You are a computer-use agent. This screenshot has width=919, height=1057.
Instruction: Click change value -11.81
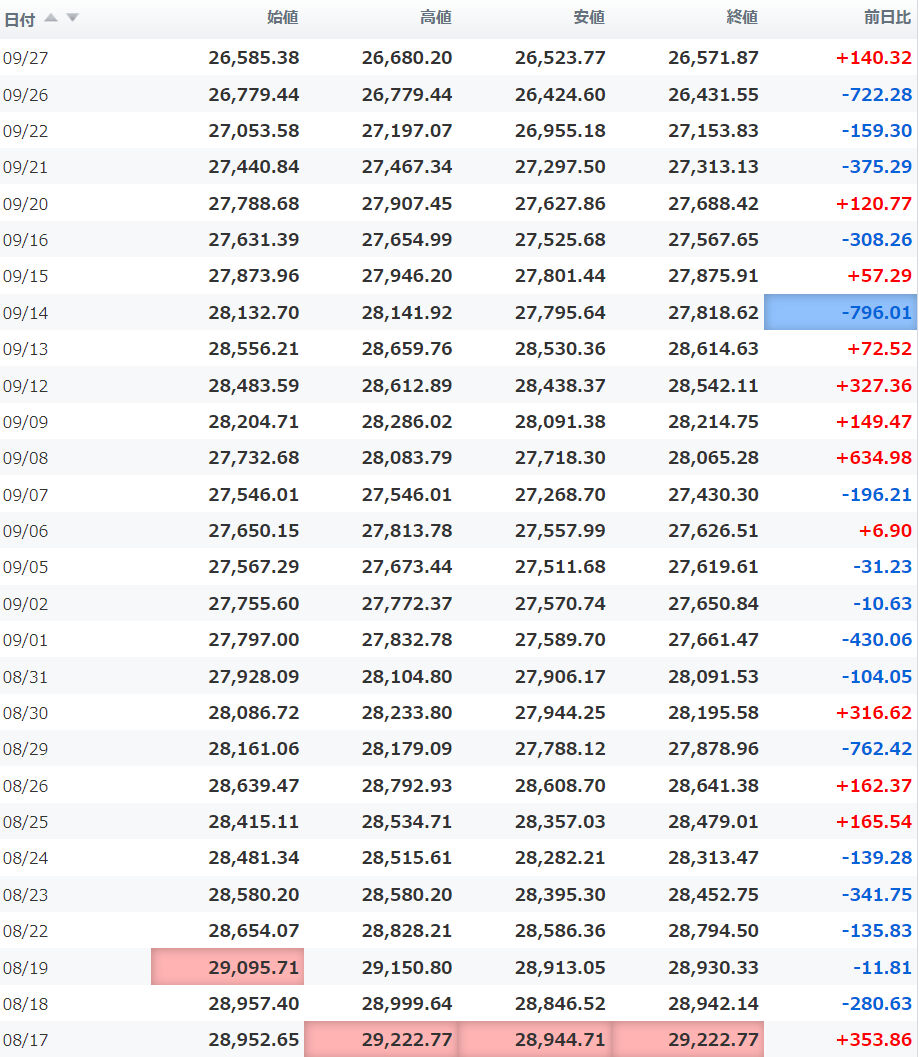(x=883, y=967)
